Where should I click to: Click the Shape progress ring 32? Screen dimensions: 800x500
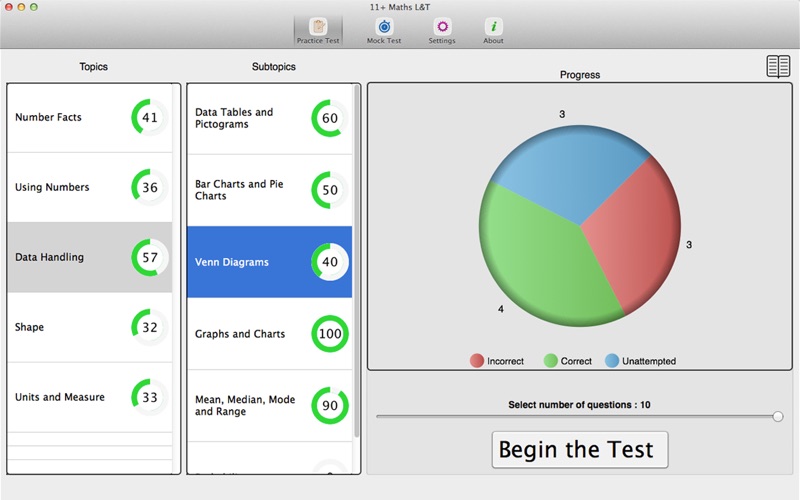pyautogui.click(x=149, y=327)
